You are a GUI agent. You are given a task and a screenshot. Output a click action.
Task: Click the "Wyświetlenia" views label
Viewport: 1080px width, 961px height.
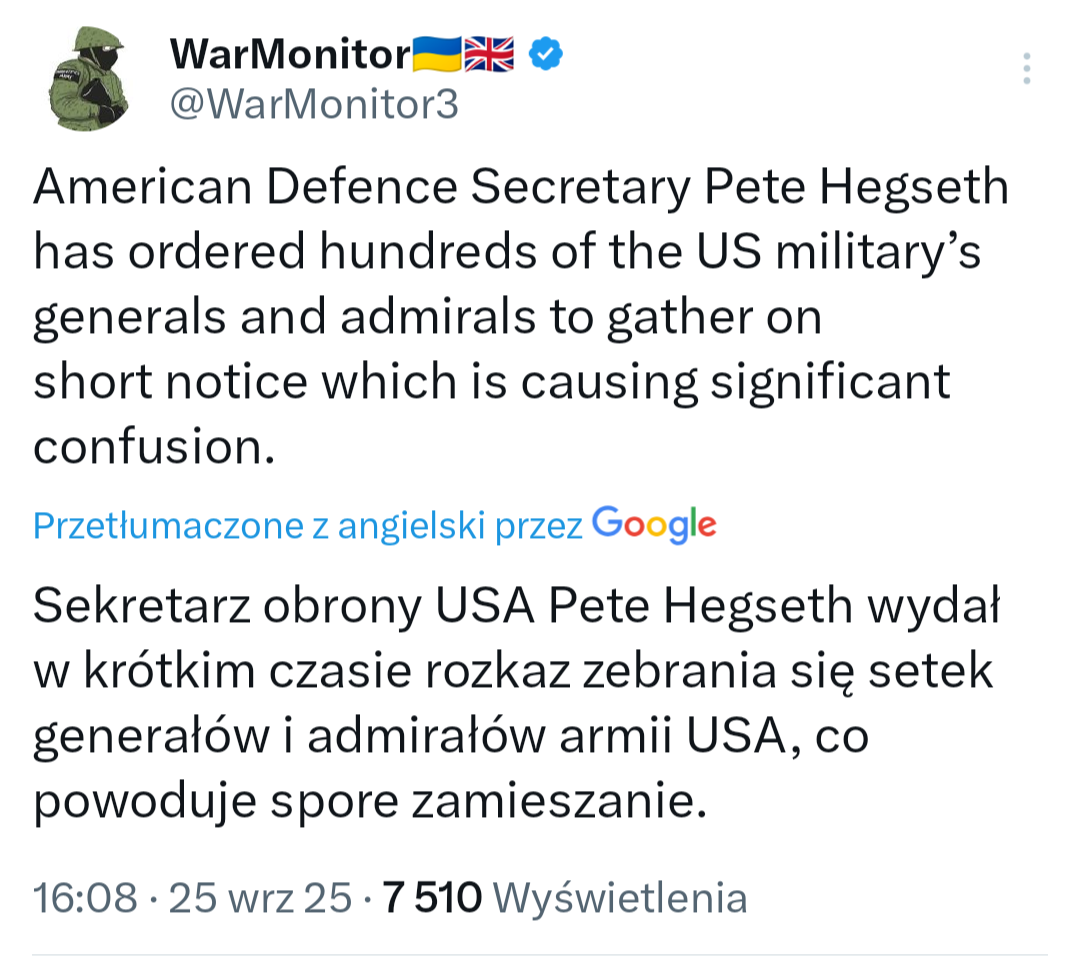click(x=620, y=897)
